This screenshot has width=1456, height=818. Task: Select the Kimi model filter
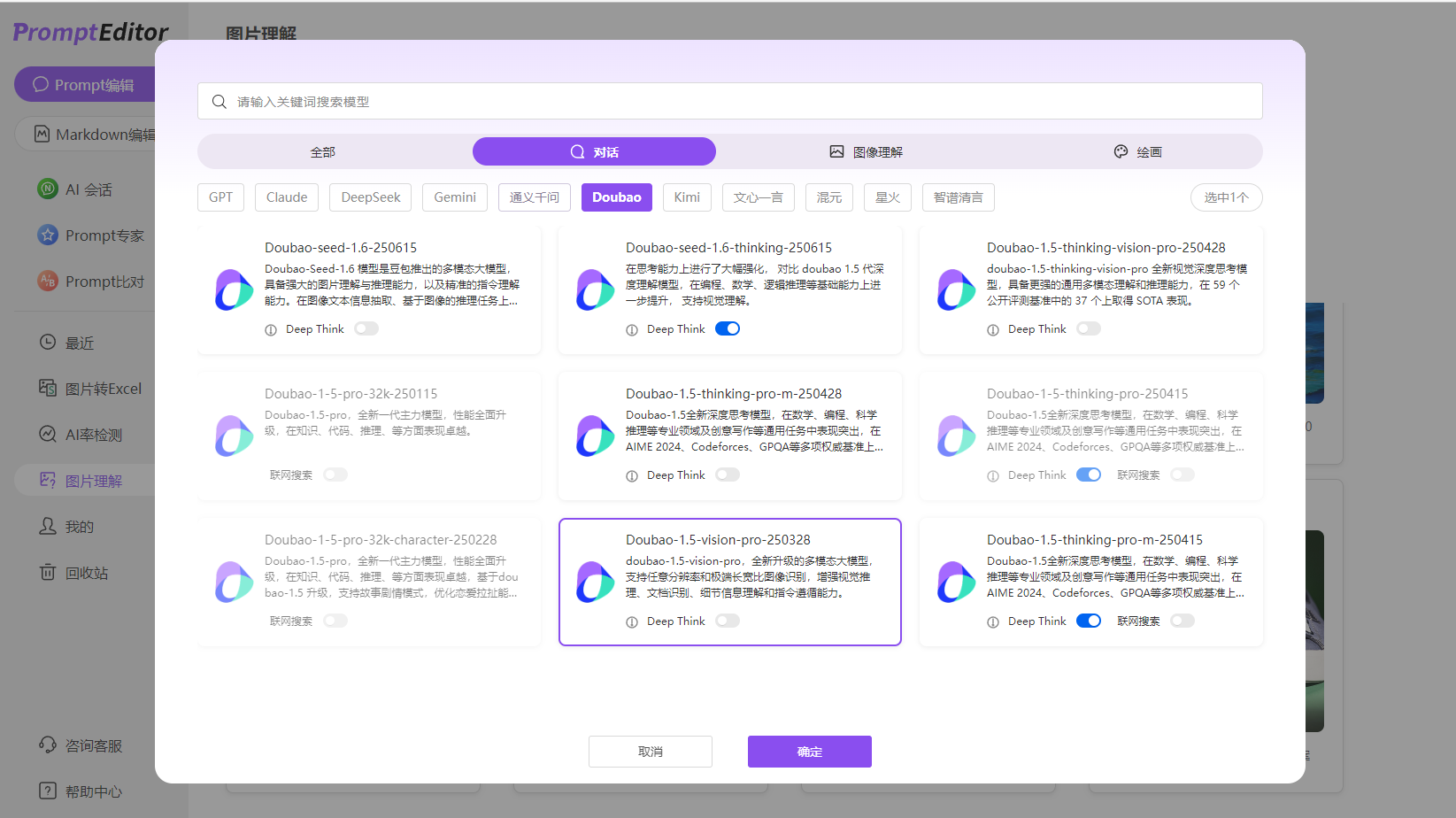click(687, 197)
